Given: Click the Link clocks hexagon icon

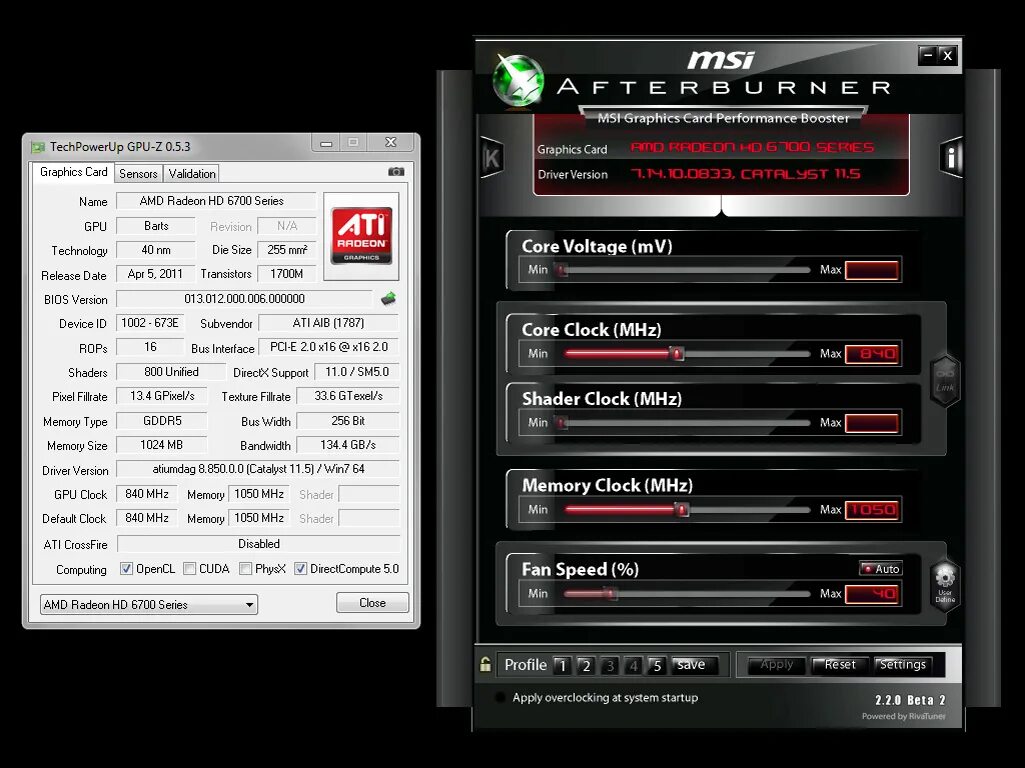Looking at the screenshot, I should pyautogui.click(x=945, y=380).
